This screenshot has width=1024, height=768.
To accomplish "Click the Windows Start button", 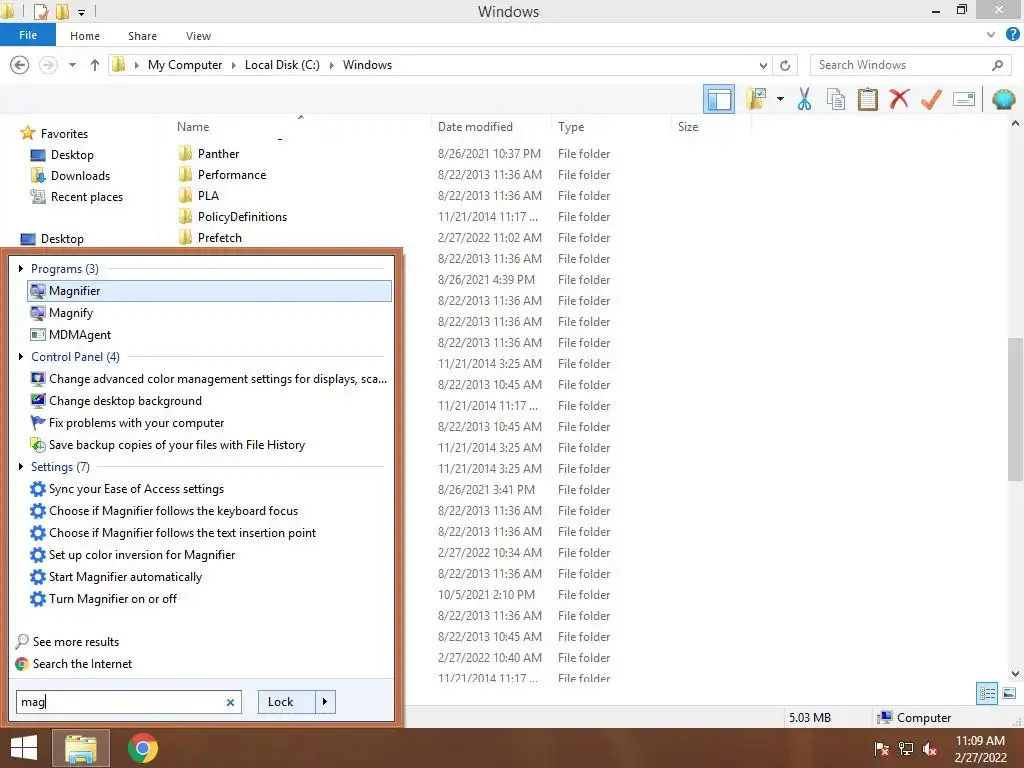I will (24, 748).
